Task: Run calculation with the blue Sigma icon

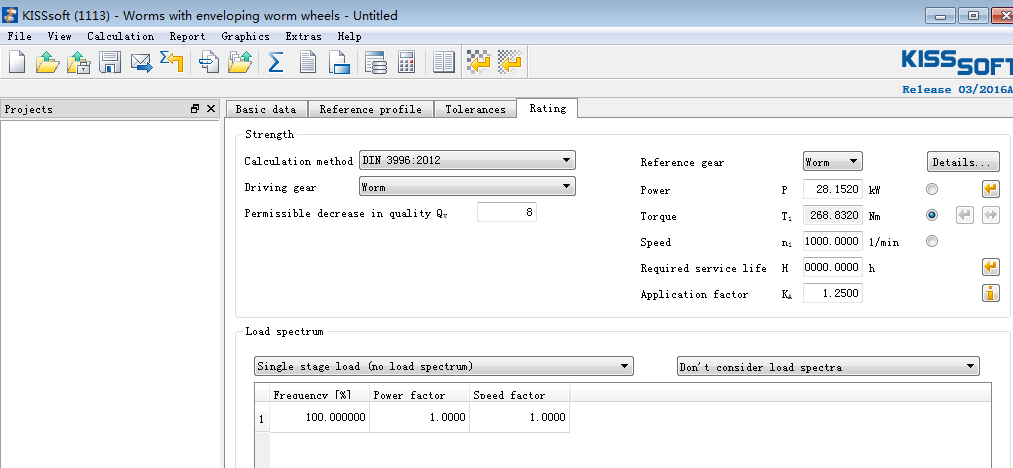Action: pyautogui.click(x=276, y=63)
